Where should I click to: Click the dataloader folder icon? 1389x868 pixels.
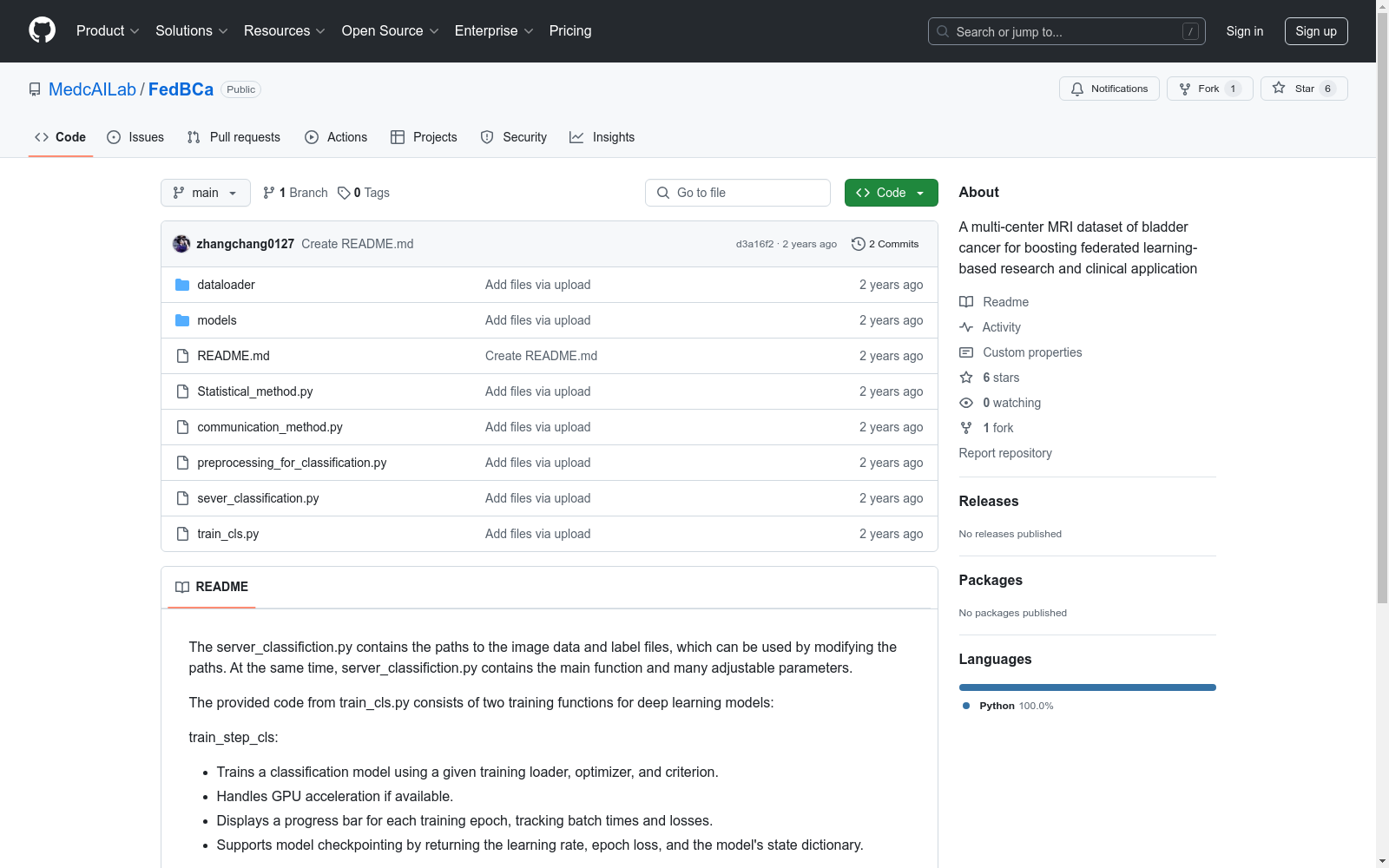pos(182,285)
